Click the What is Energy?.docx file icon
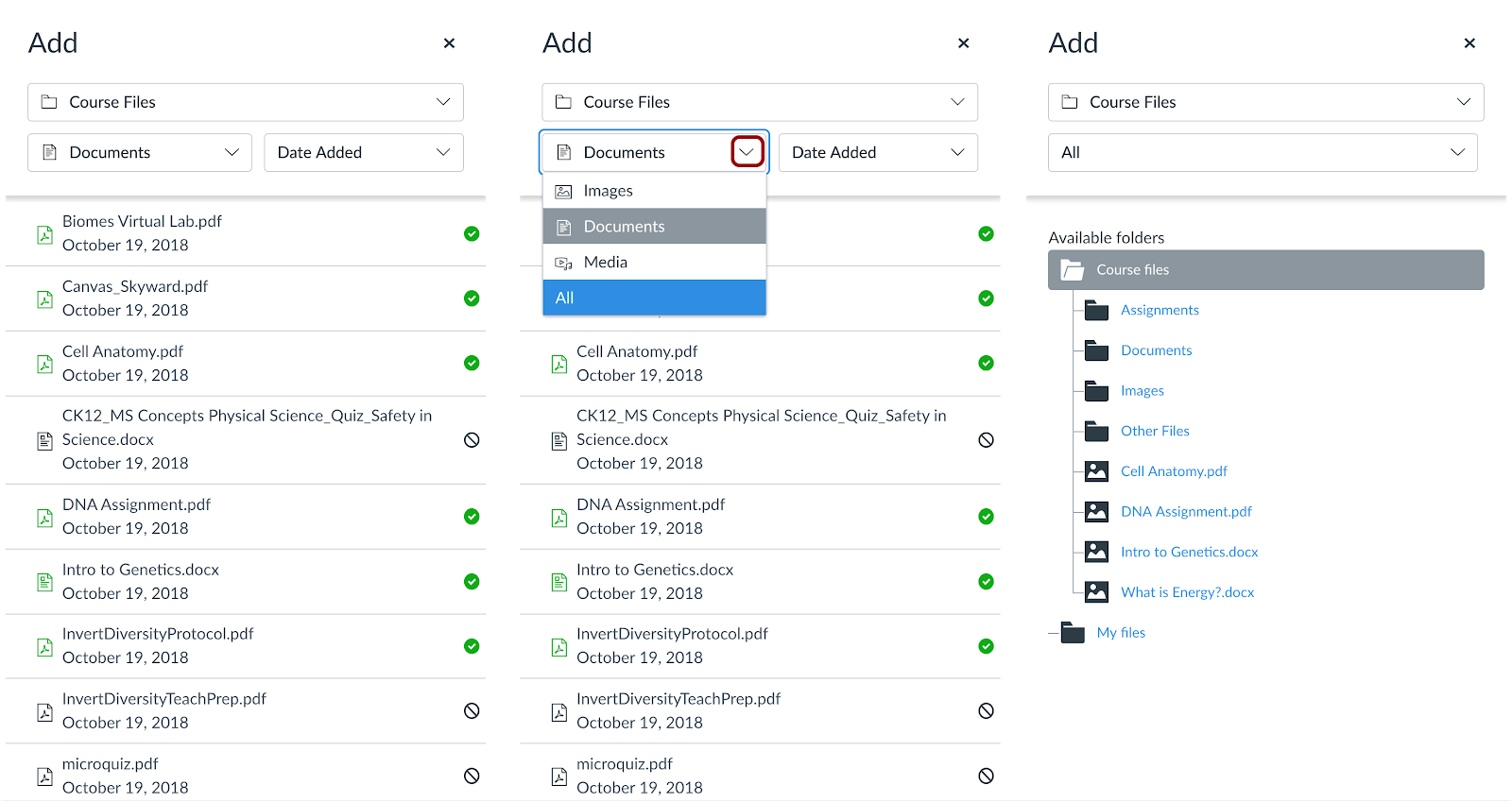 (x=1096, y=592)
